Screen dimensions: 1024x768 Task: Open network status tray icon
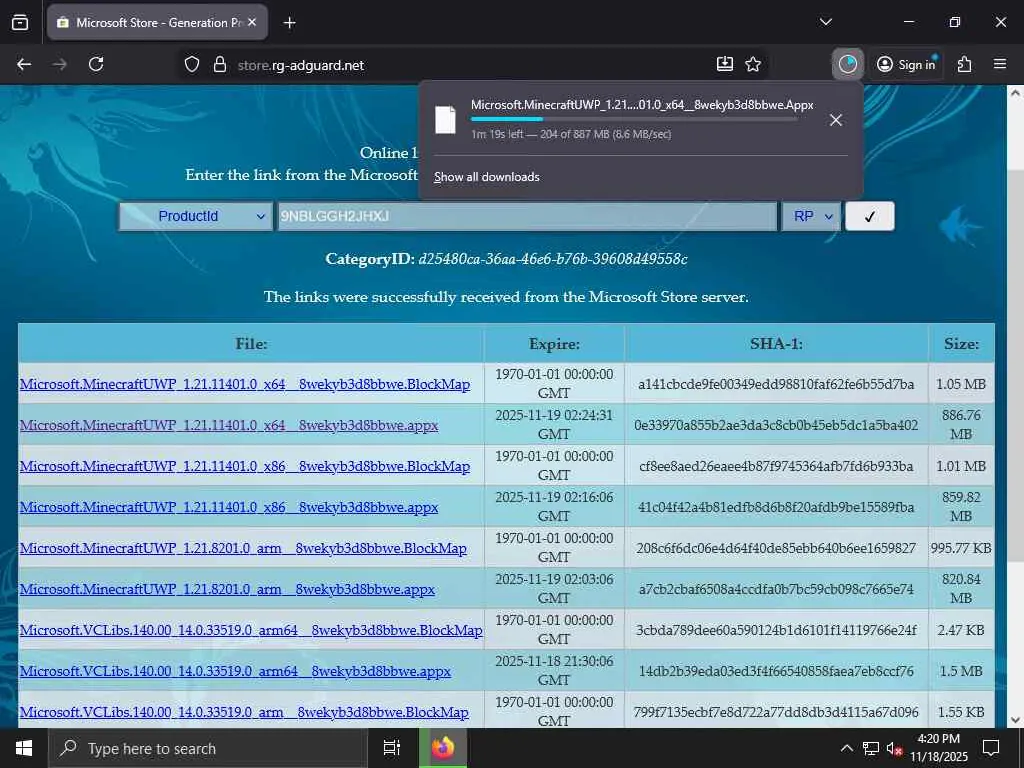(871, 748)
